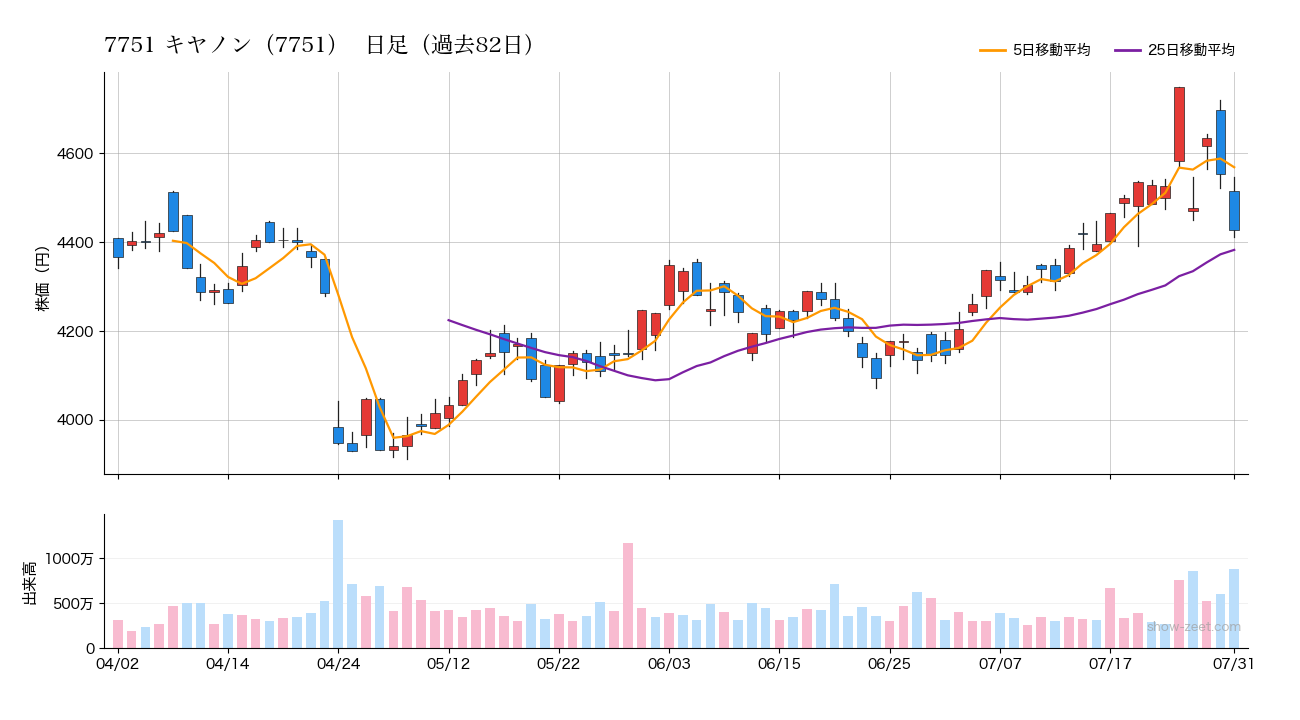Click the 06/15 date label

pos(779,663)
